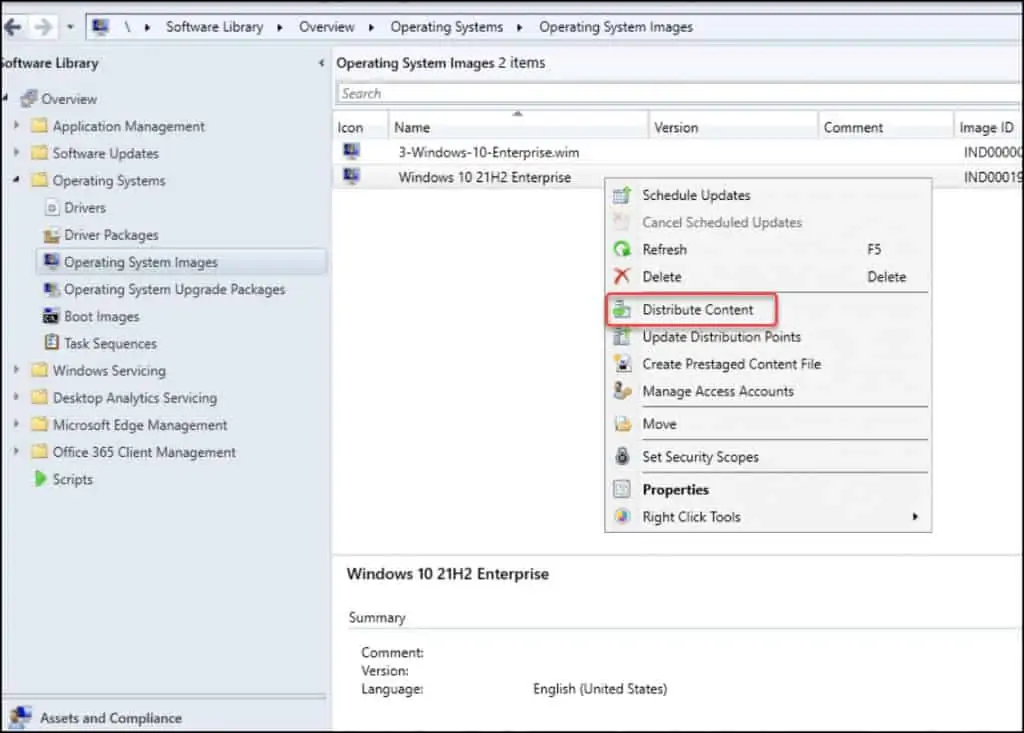Click the Overview node icon
This screenshot has width=1024, height=733.
click(29, 99)
